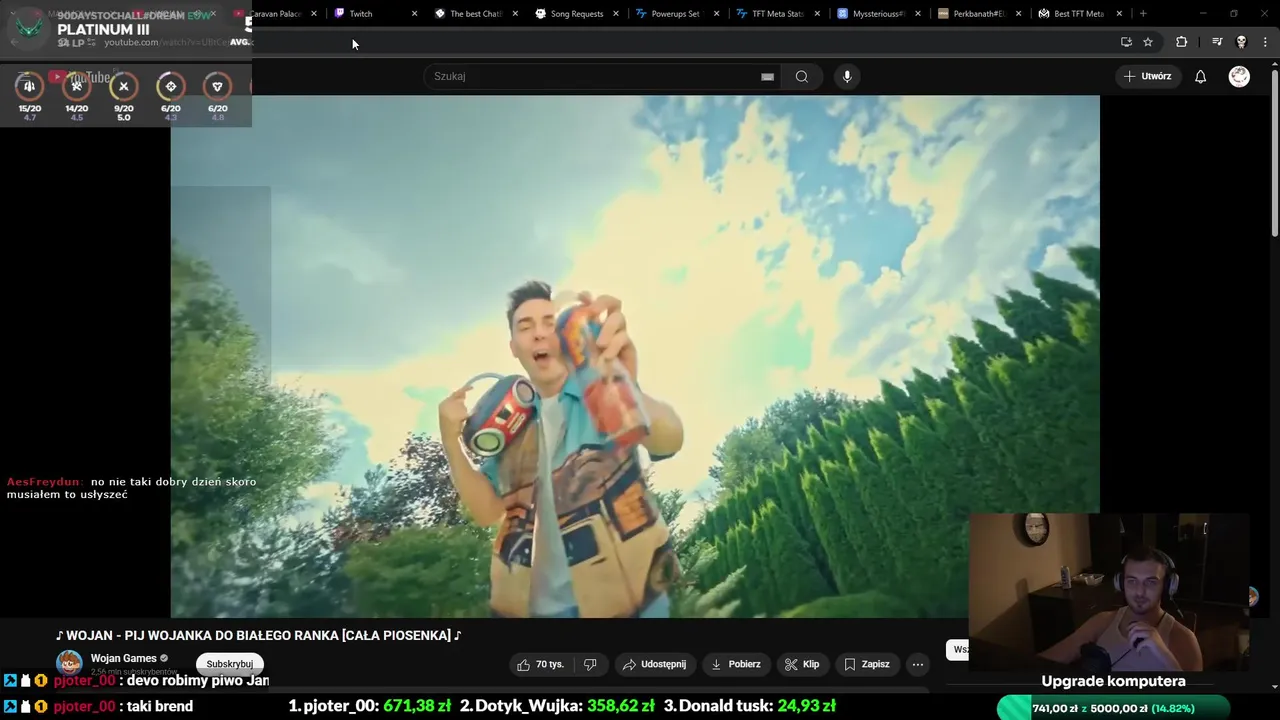The width and height of the screenshot is (1280, 720).
Task: Share the video via Udostępnij
Action: 654,664
